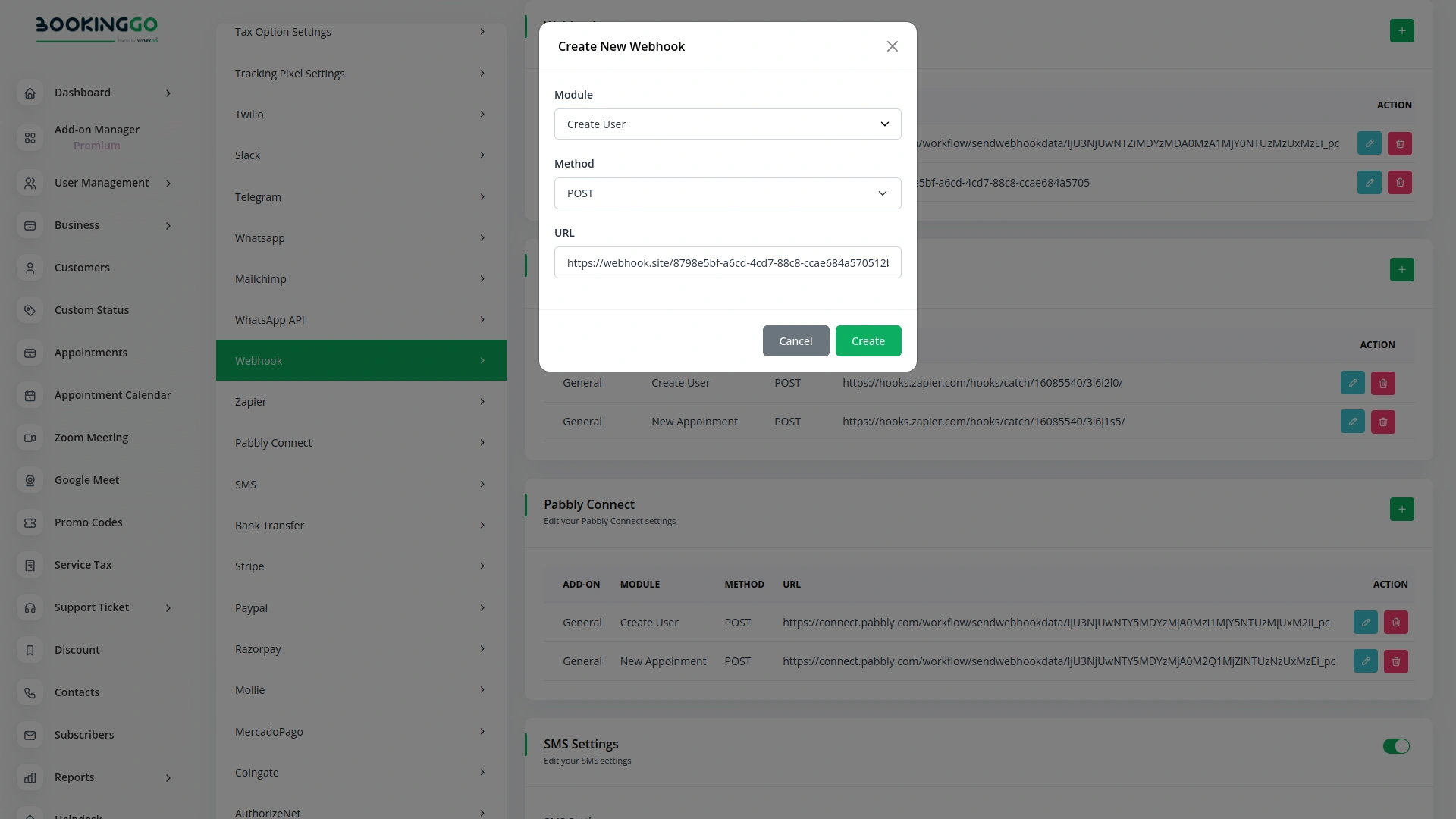The width and height of the screenshot is (1456, 819).
Task: Edit the Create User Zapier webhook
Action: click(1353, 383)
